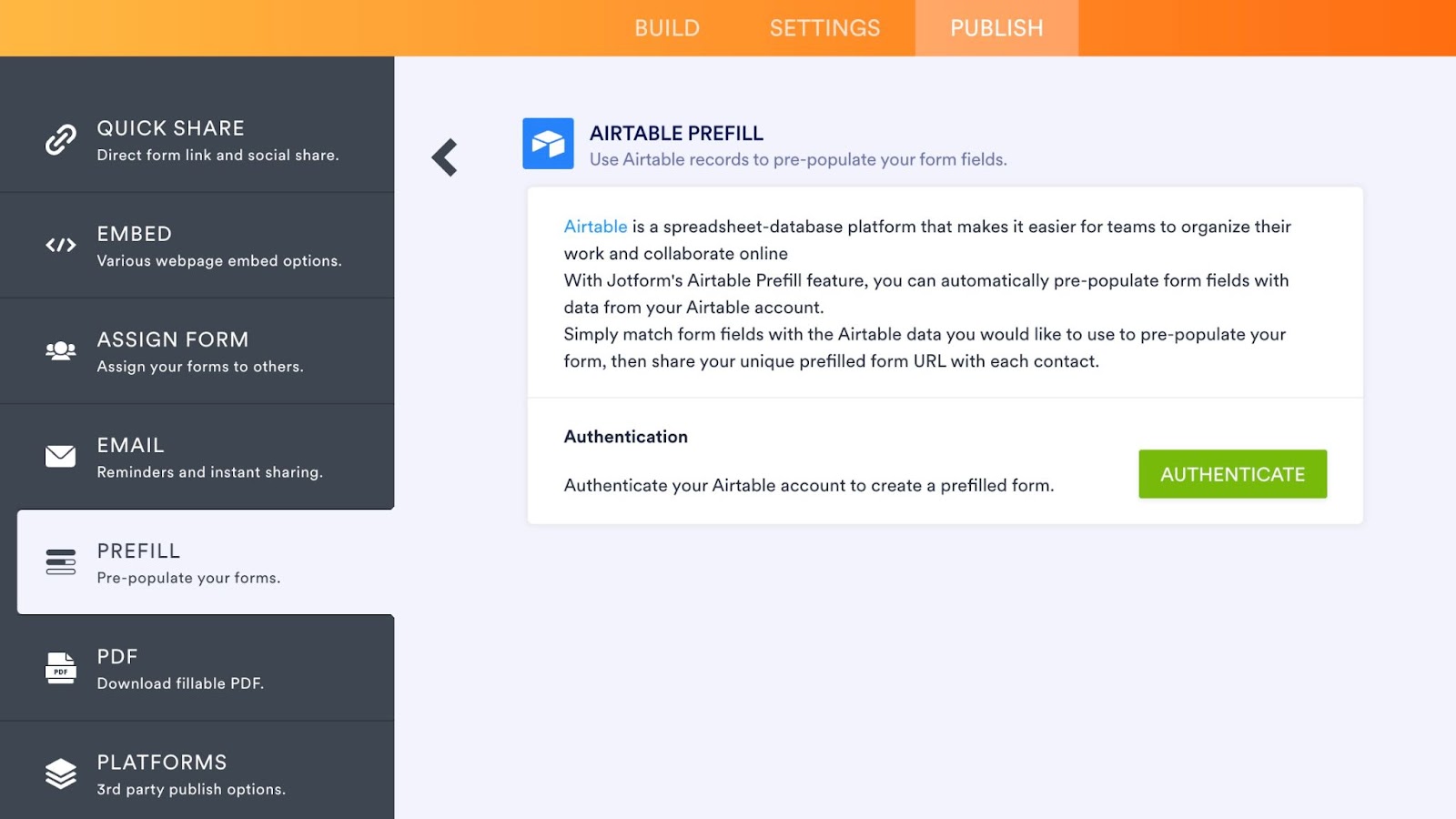Click the Embed code brackets icon
The width and height of the screenshot is (1456, 819).
point(61,245)
